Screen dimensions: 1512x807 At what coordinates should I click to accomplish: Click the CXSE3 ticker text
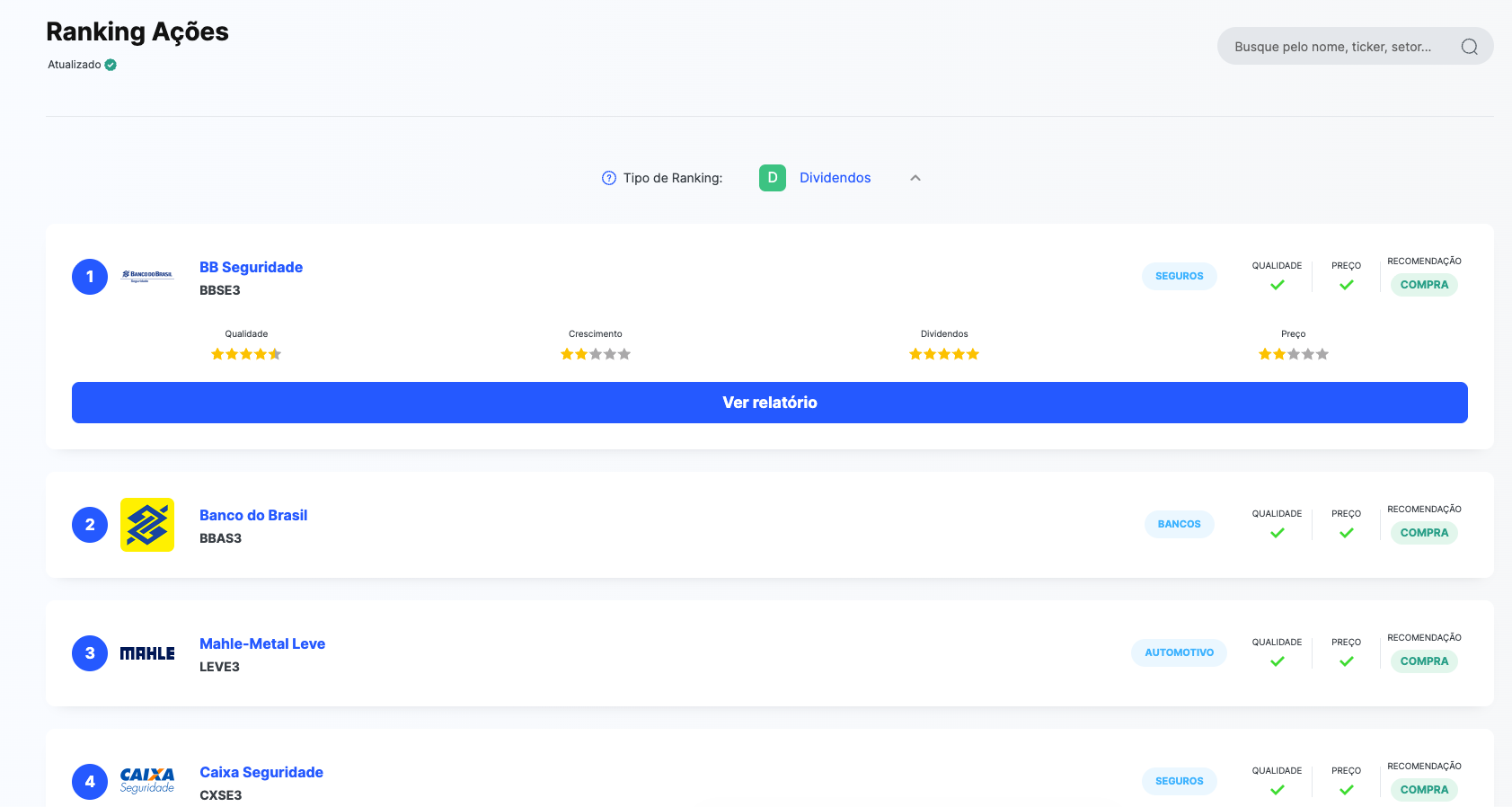click(x=221, y=795)
